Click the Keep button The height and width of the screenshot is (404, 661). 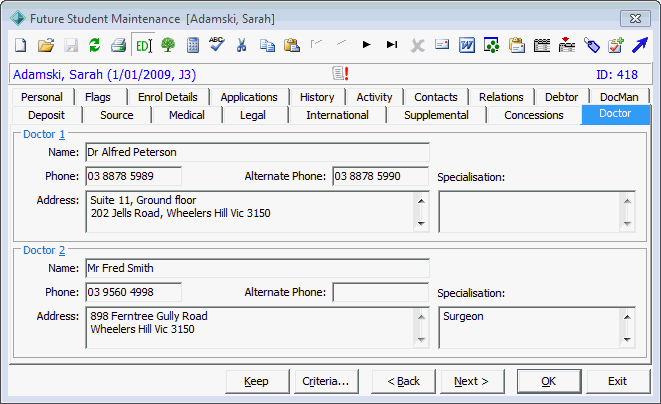256,381
